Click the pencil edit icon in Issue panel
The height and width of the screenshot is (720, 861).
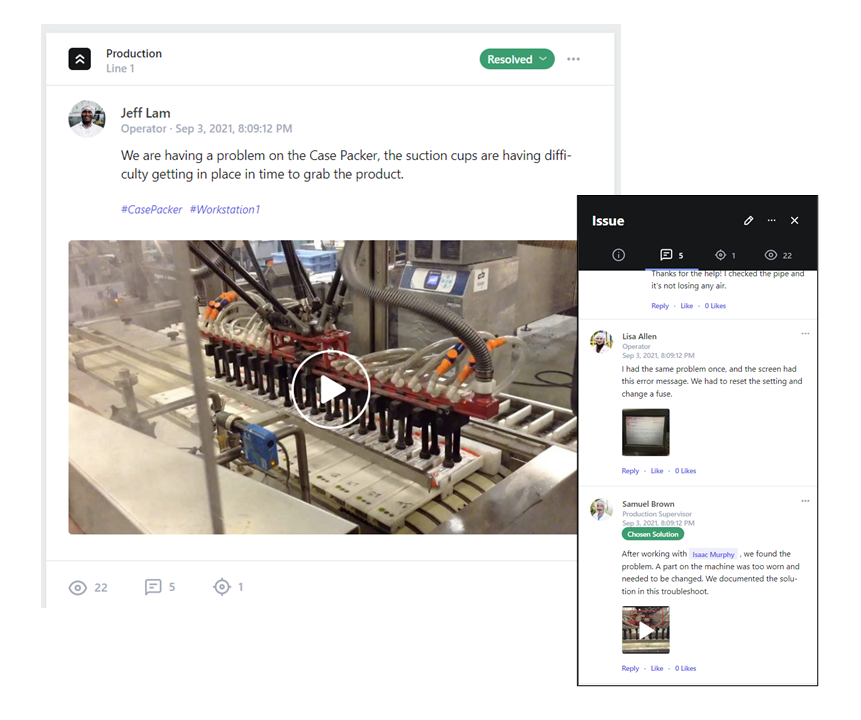(x=748, y=221)
